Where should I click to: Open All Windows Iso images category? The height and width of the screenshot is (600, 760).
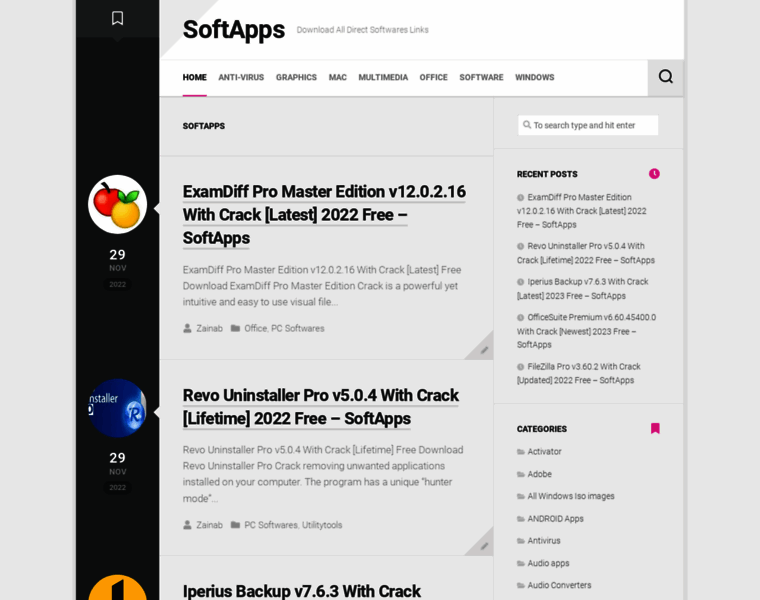(x=571, y=496)
